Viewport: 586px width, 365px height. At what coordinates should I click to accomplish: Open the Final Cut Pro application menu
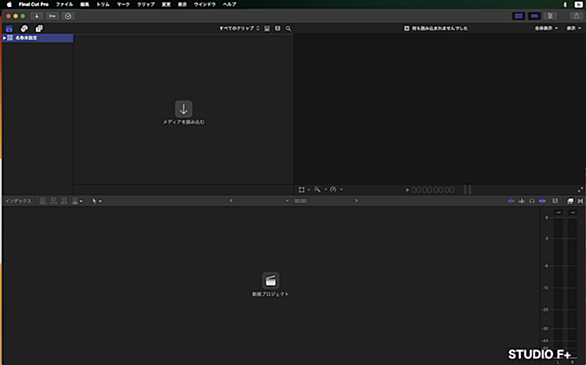(34, 4)
